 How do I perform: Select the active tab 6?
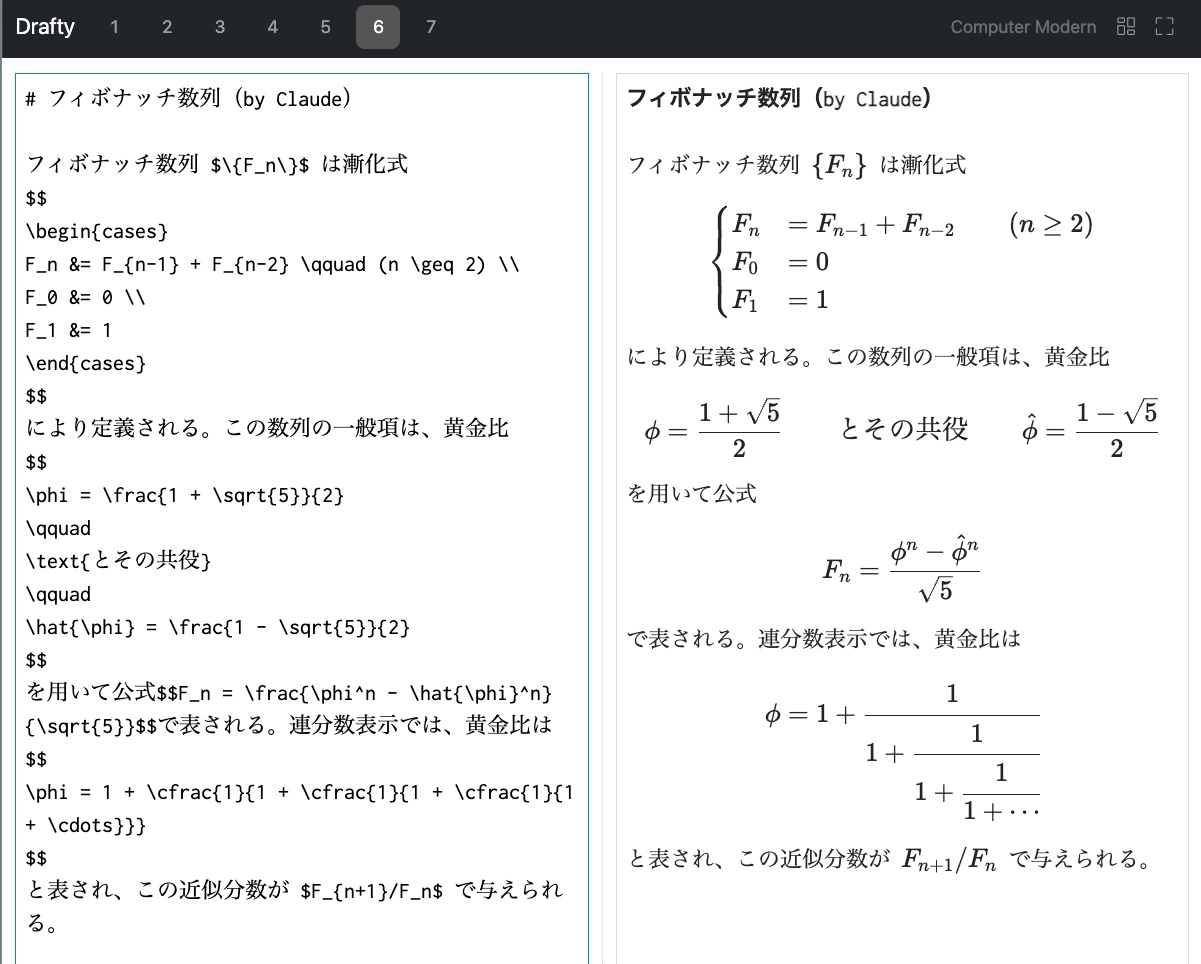pos(378,27)
